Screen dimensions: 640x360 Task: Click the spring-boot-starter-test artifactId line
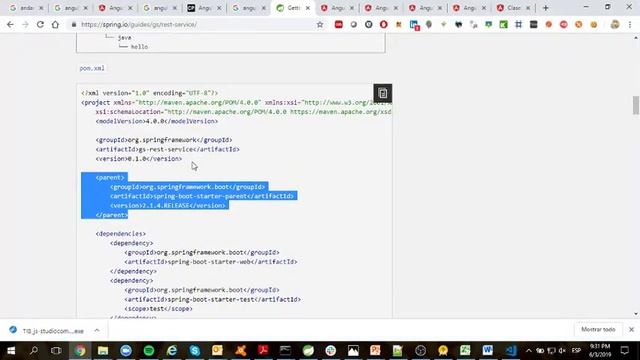coord(212,299)
